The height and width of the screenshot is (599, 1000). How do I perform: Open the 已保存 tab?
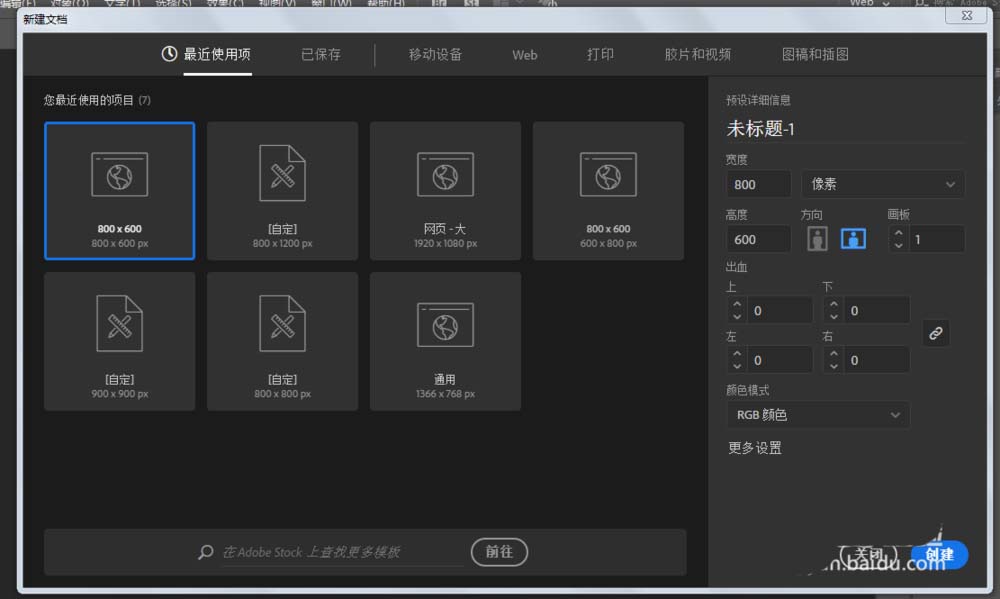click(321, 55)
